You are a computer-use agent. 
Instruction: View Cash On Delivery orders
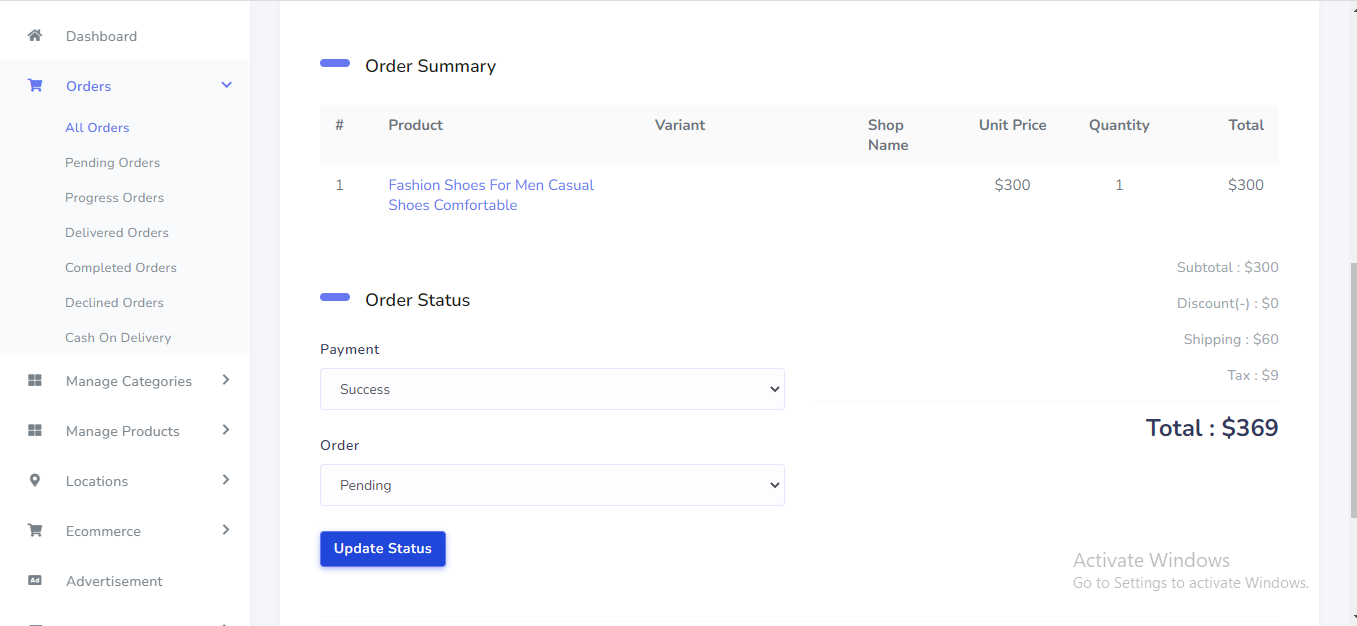pyautogui.click(x=118, y=338)
